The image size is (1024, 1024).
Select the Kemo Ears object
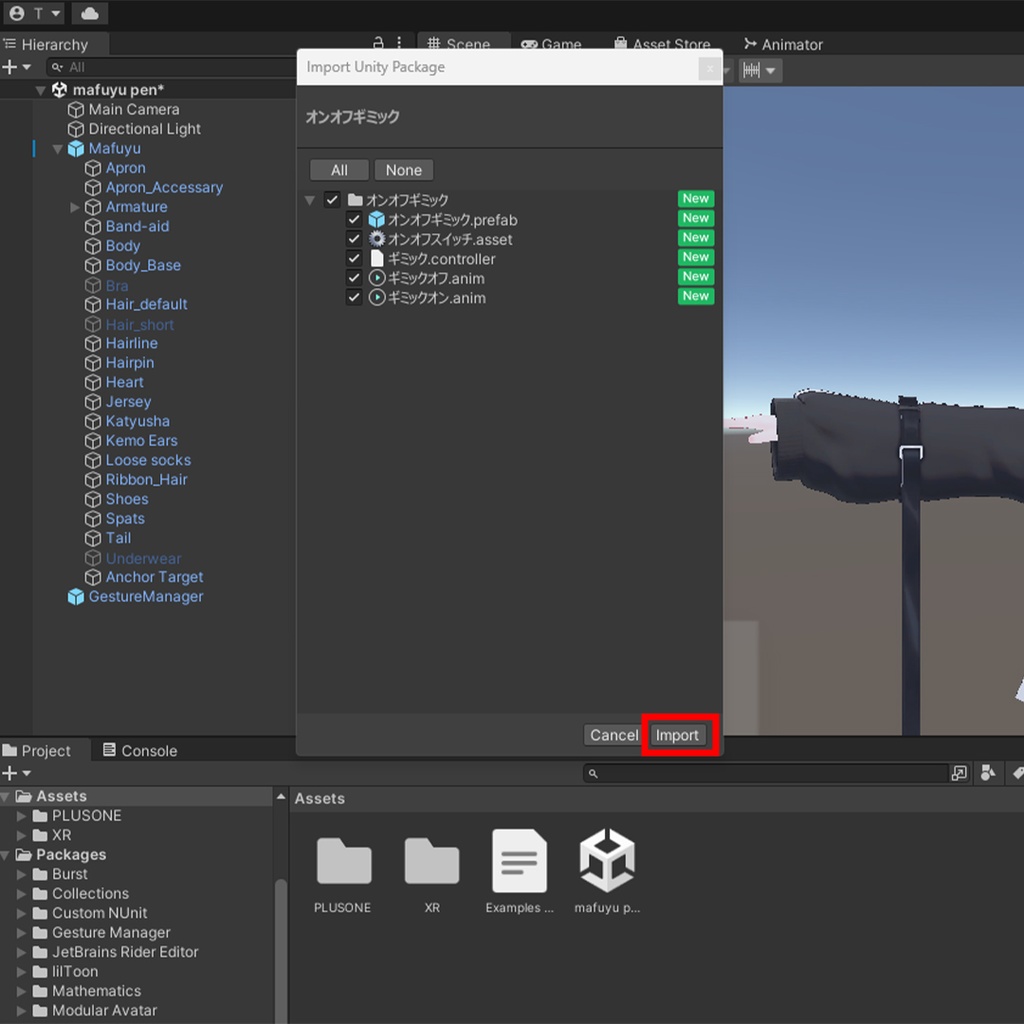coord(141,441)
